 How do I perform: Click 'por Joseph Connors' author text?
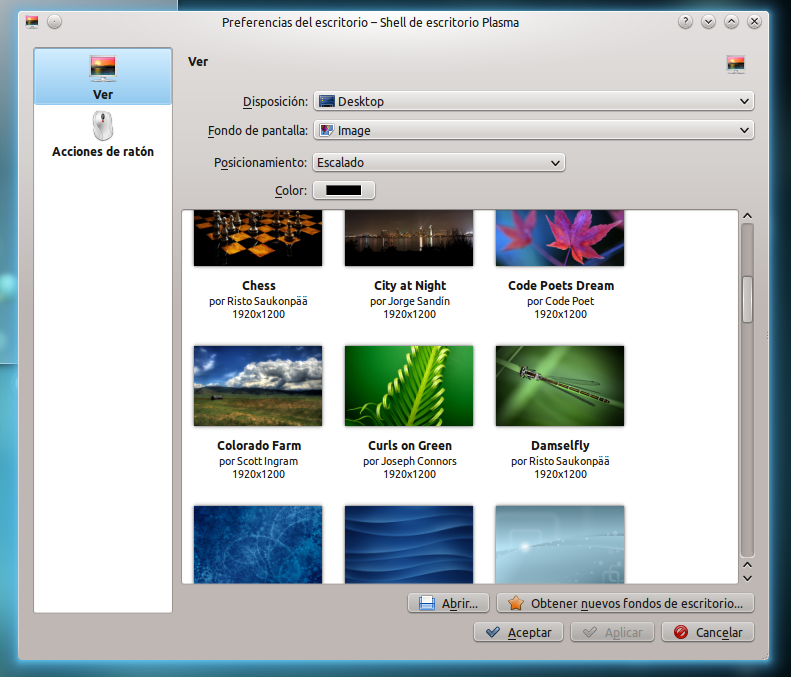(410, 461)
